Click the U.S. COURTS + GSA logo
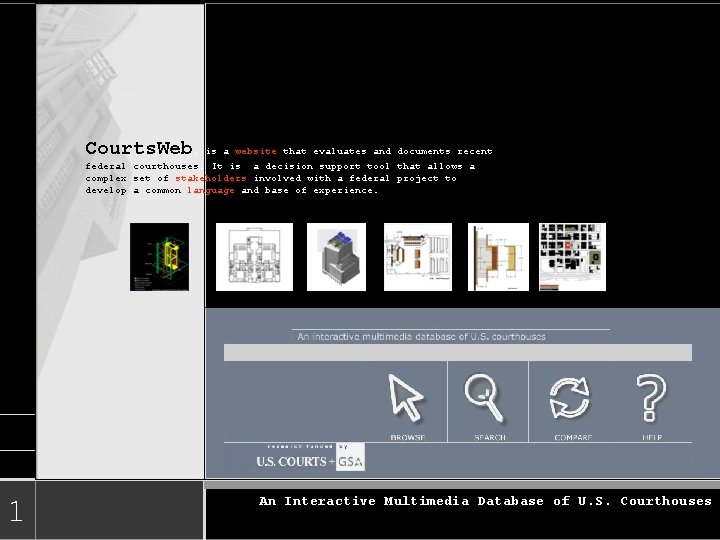720x540 pixels. pyautogui.click(x=310, y=458)
